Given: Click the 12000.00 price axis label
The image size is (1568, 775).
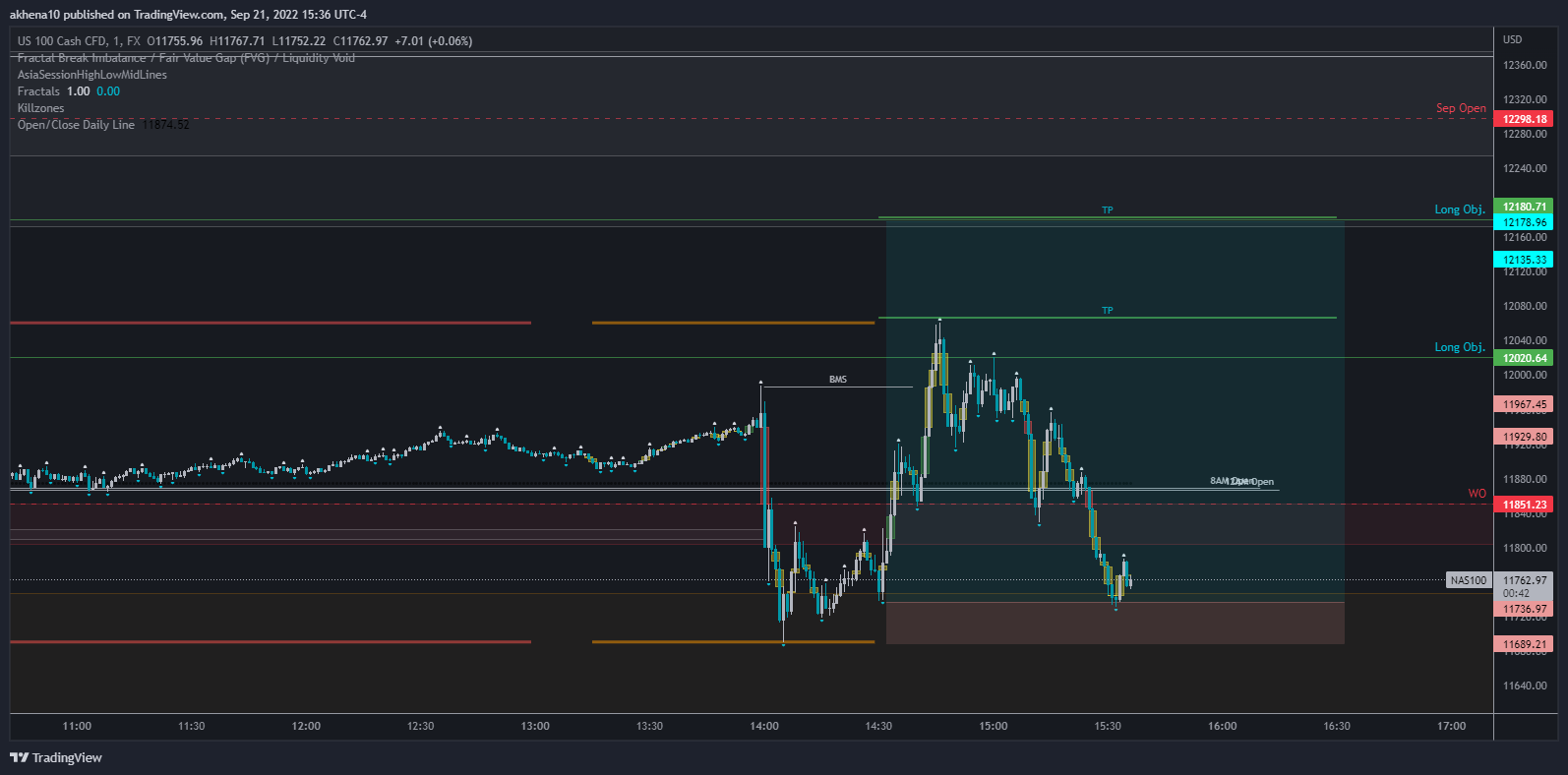Looking at the screenshot, I should pyautogui.click(x=1525, y=375).
